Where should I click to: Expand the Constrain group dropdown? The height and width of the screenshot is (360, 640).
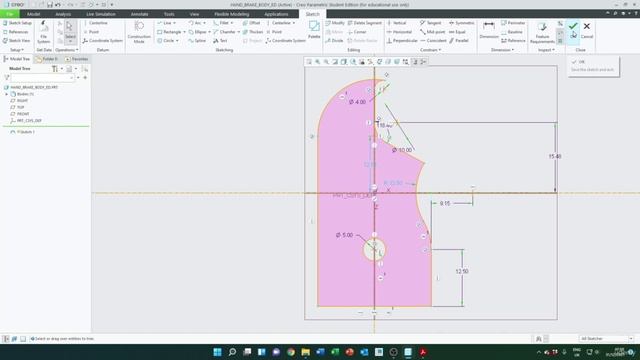(430, 50)
